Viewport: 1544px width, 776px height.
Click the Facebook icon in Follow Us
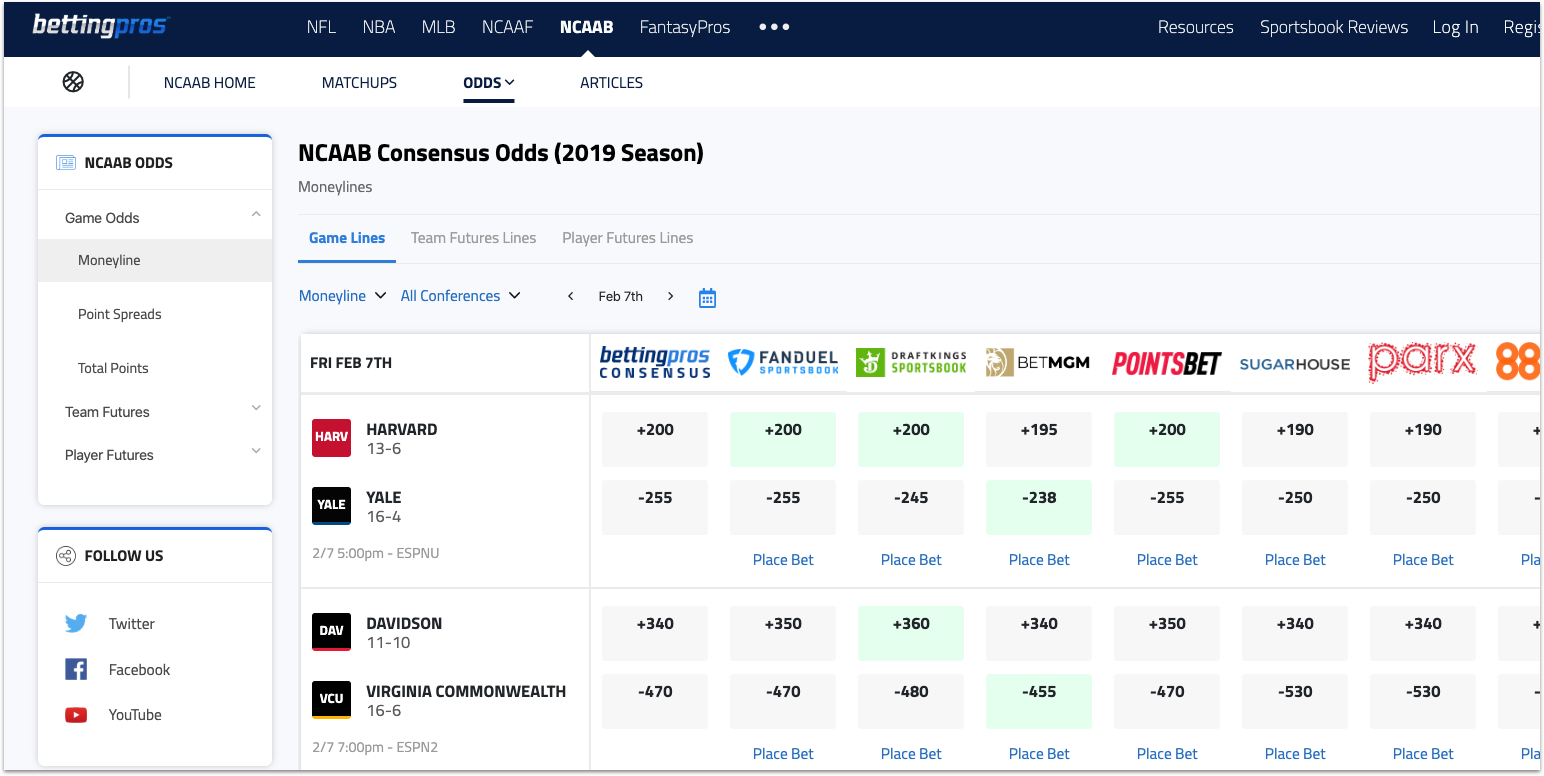point(76,670)
